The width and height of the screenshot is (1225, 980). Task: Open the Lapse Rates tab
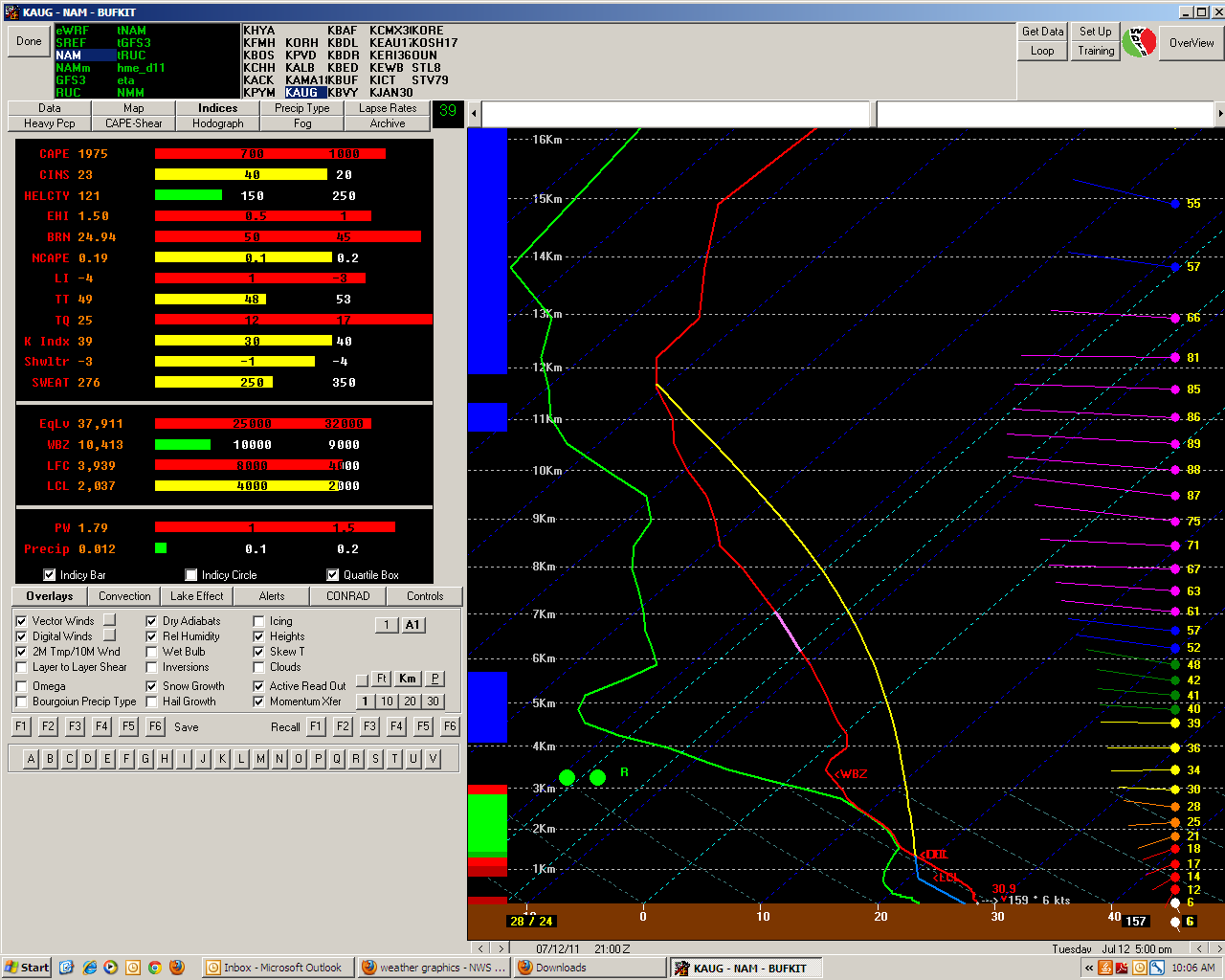pos(388,108)
